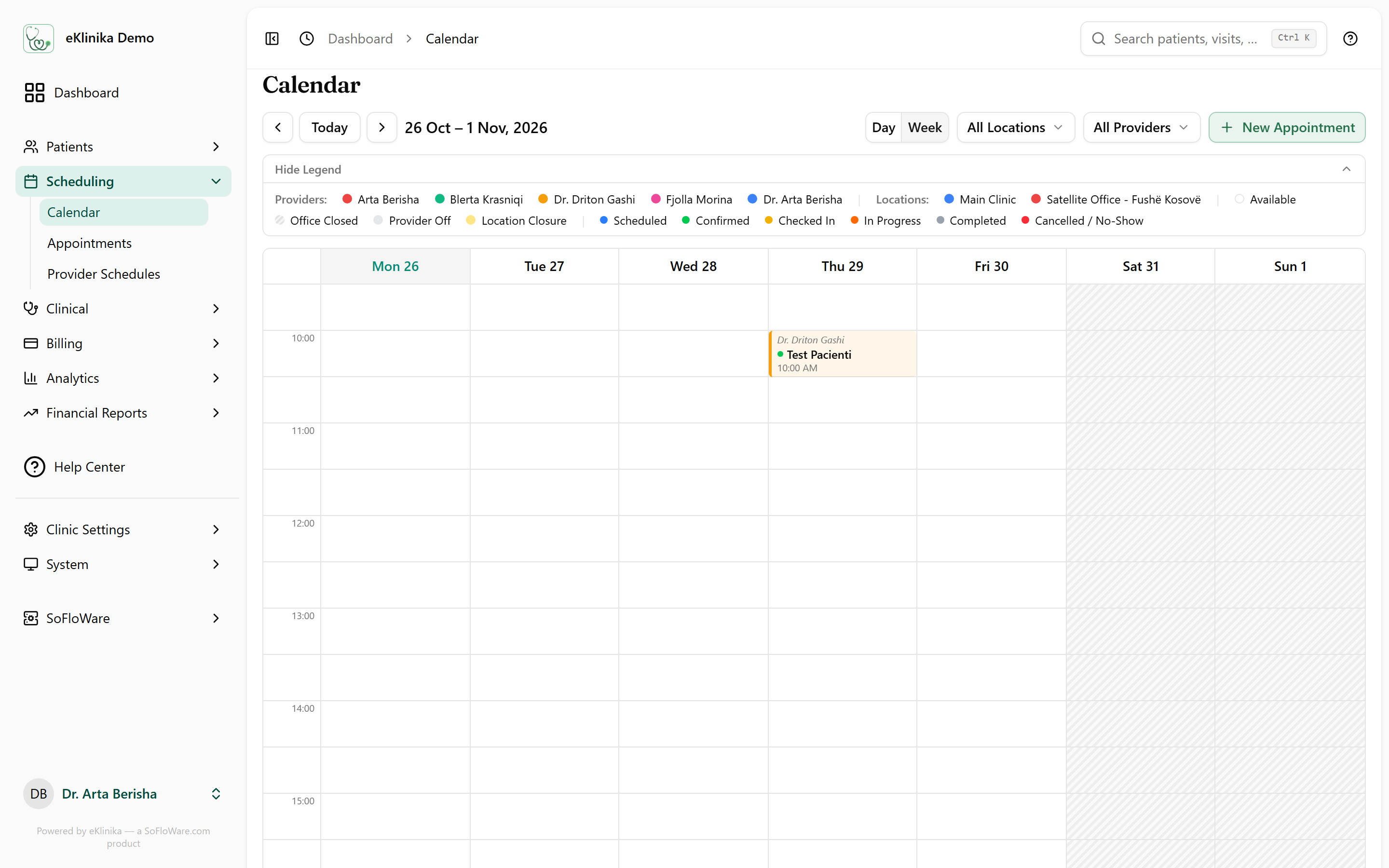This screenshot has width=1389, height=868.
Task: Click the help question mark icon in header
Action: coord(1350,39)
